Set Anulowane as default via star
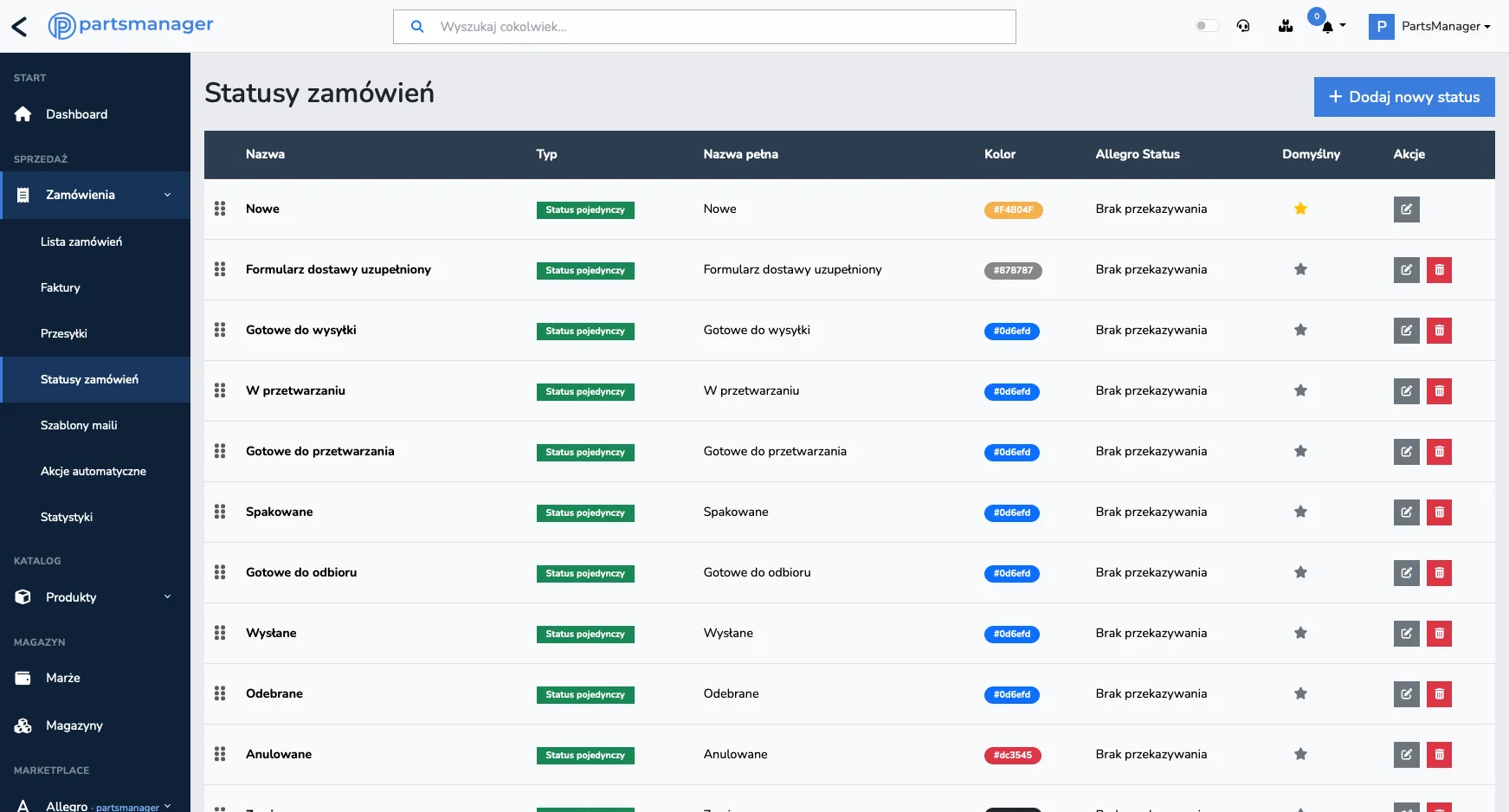Viewport: 1509px width, 812px height. (1300, 754)
